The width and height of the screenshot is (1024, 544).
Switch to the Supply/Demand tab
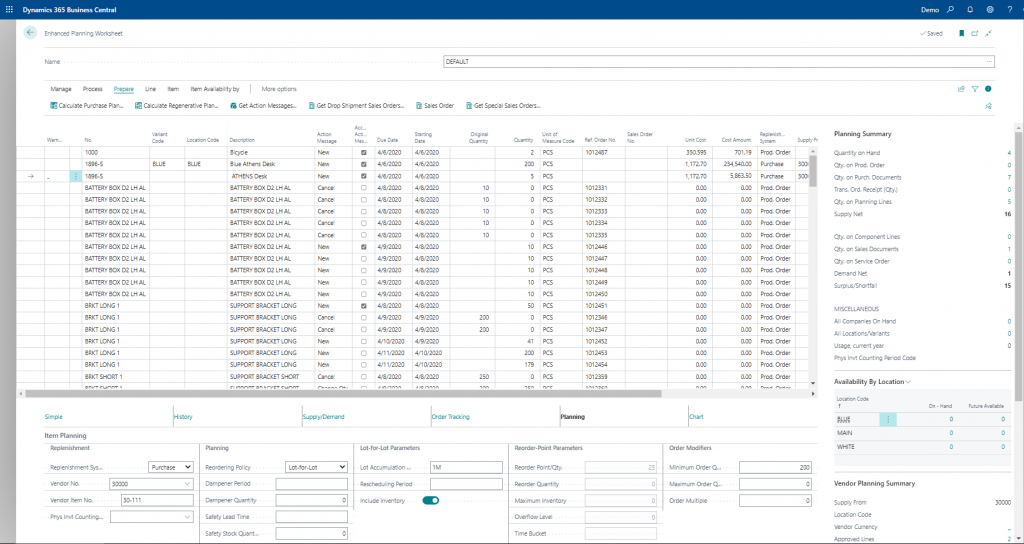pyautogui.click(x=323, y=416)
